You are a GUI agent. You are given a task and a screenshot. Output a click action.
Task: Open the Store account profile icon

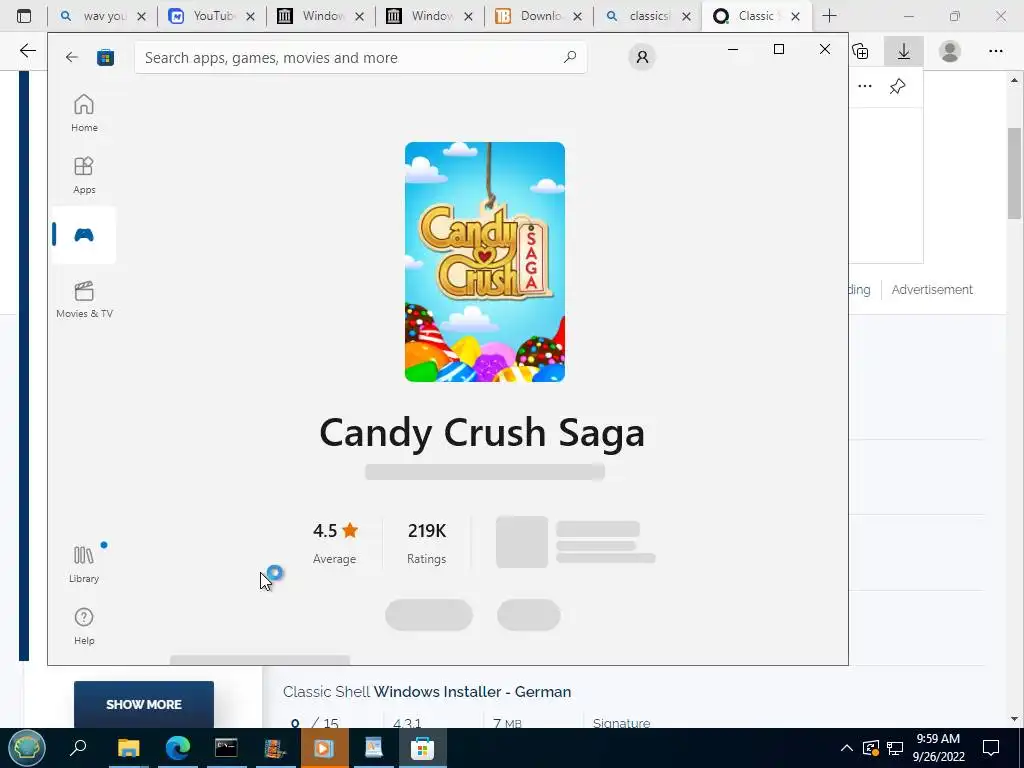(642, 57)
